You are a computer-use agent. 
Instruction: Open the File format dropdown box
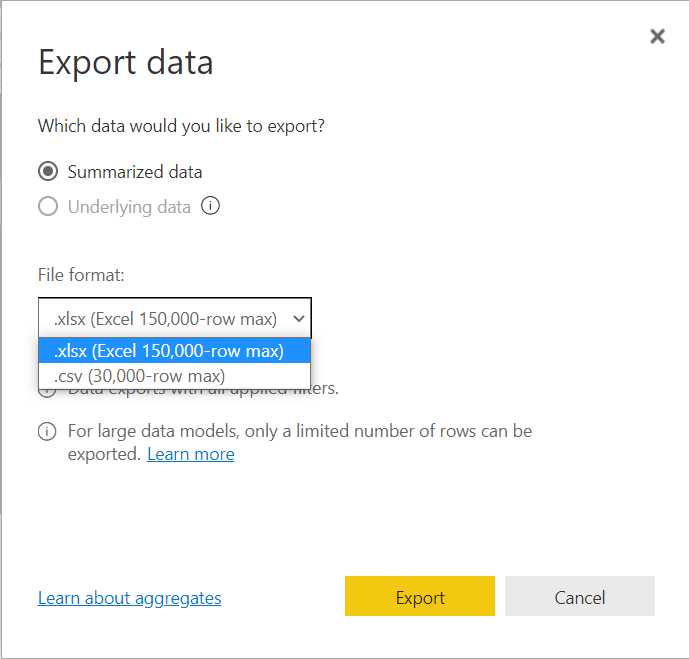(x=175, y=318)
